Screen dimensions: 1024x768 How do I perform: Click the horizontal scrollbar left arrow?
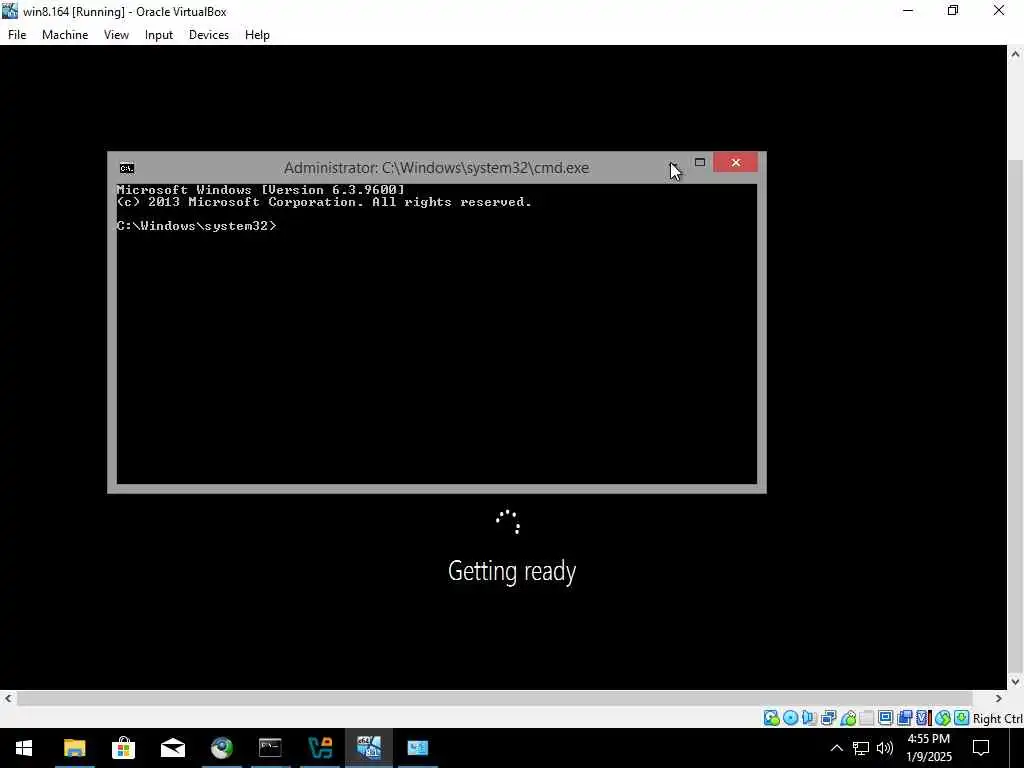pos(8,698)
